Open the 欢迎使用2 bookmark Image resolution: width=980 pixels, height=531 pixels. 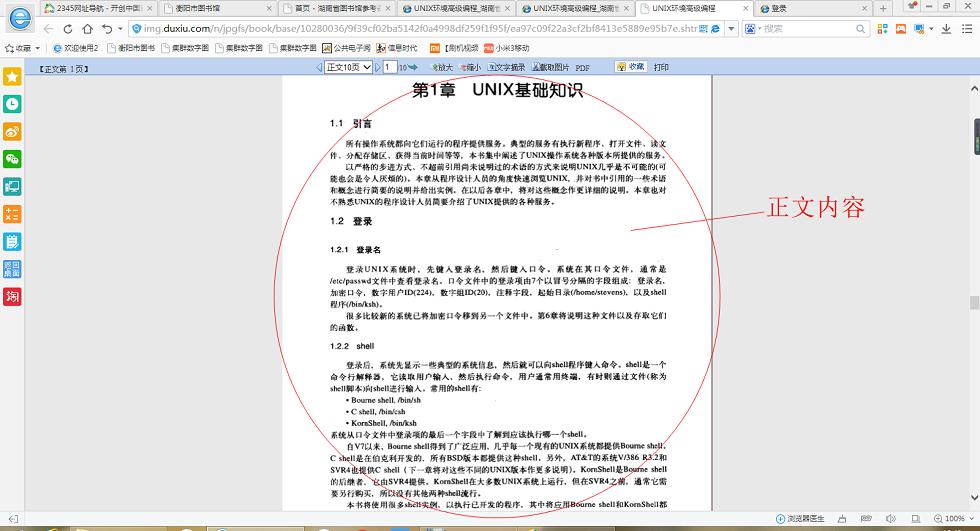[76, 48]
